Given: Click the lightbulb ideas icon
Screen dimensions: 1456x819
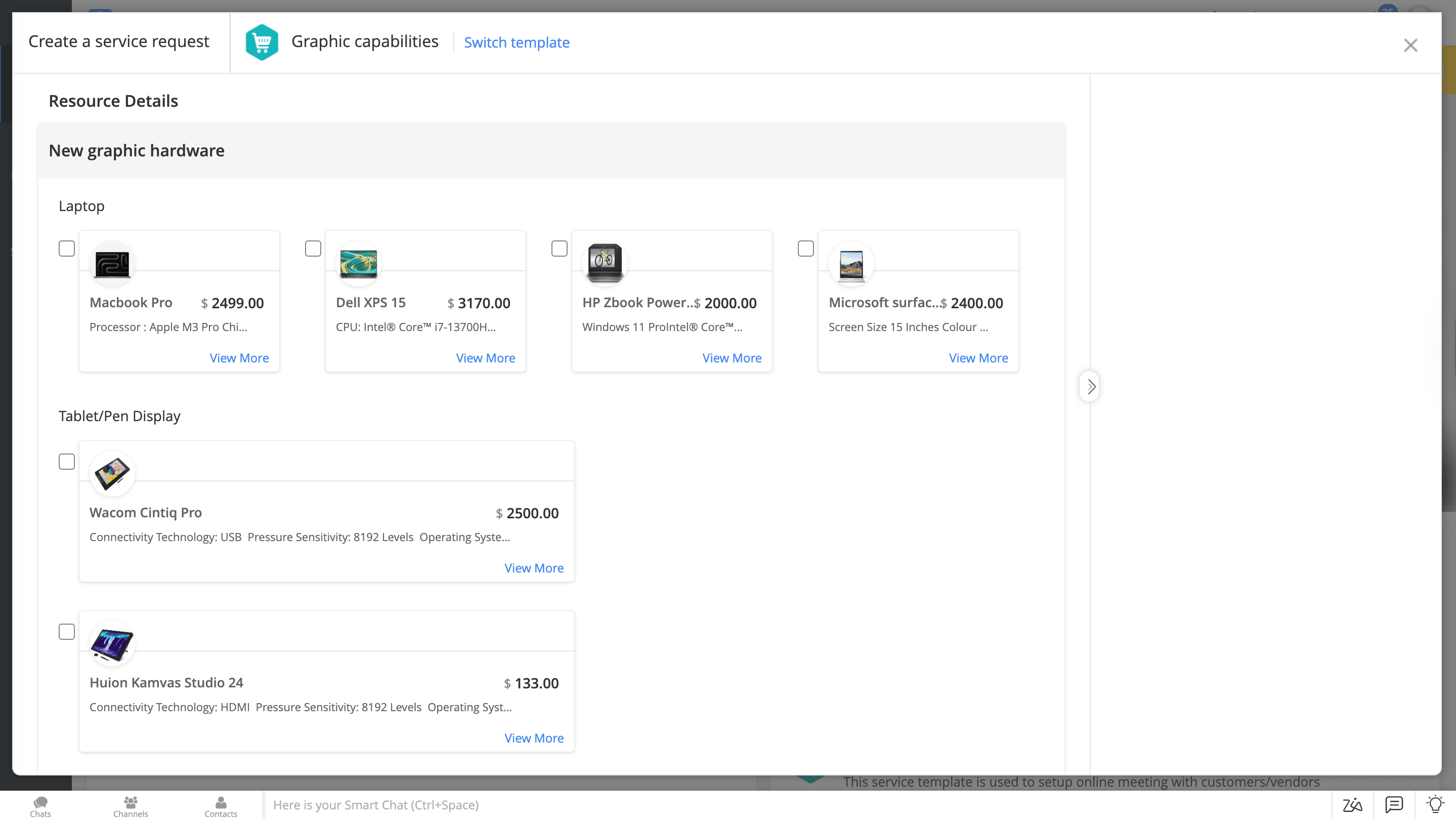Looking at the screenshot, I should (x=1435, y=804).
